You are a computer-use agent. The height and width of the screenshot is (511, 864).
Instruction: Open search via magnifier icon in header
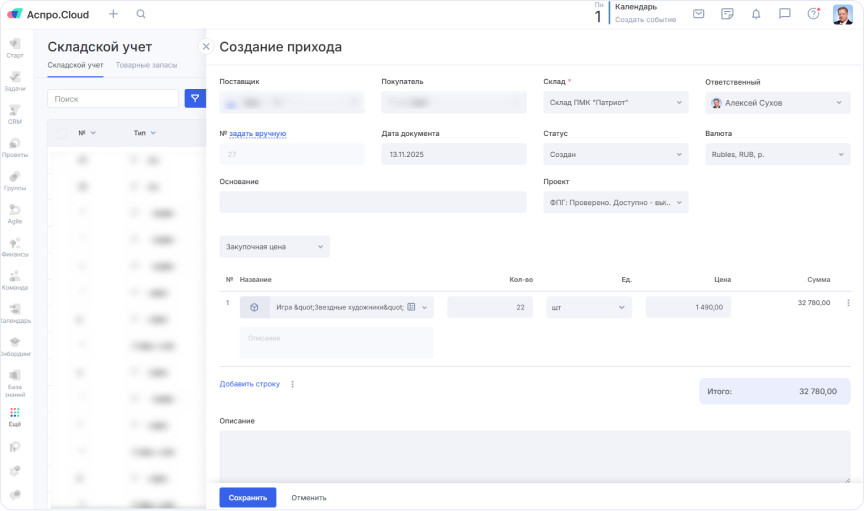141,14
